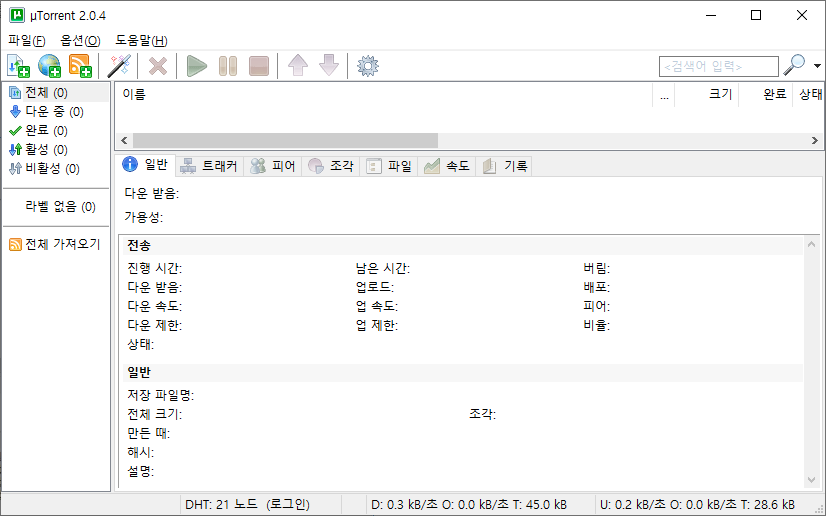Switch to the 조각 tab
Viewport: 826px width, 516px height.
click(331, 166)
